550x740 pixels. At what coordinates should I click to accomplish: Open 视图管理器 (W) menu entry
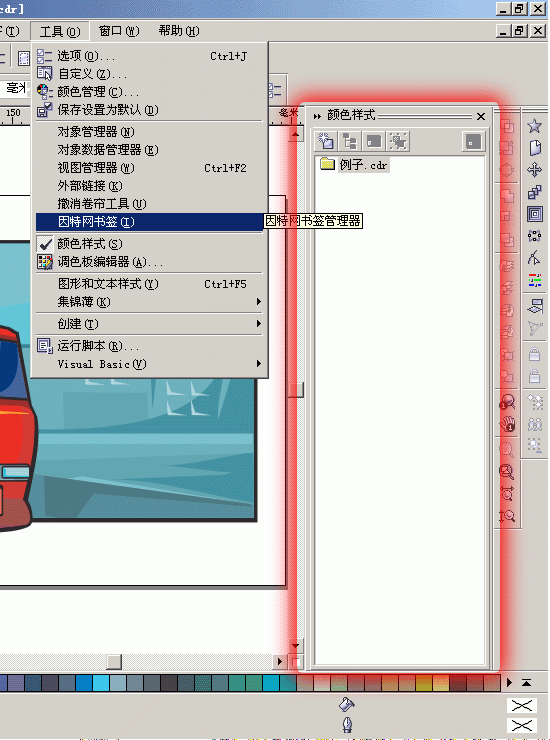(x=149, y=168)
